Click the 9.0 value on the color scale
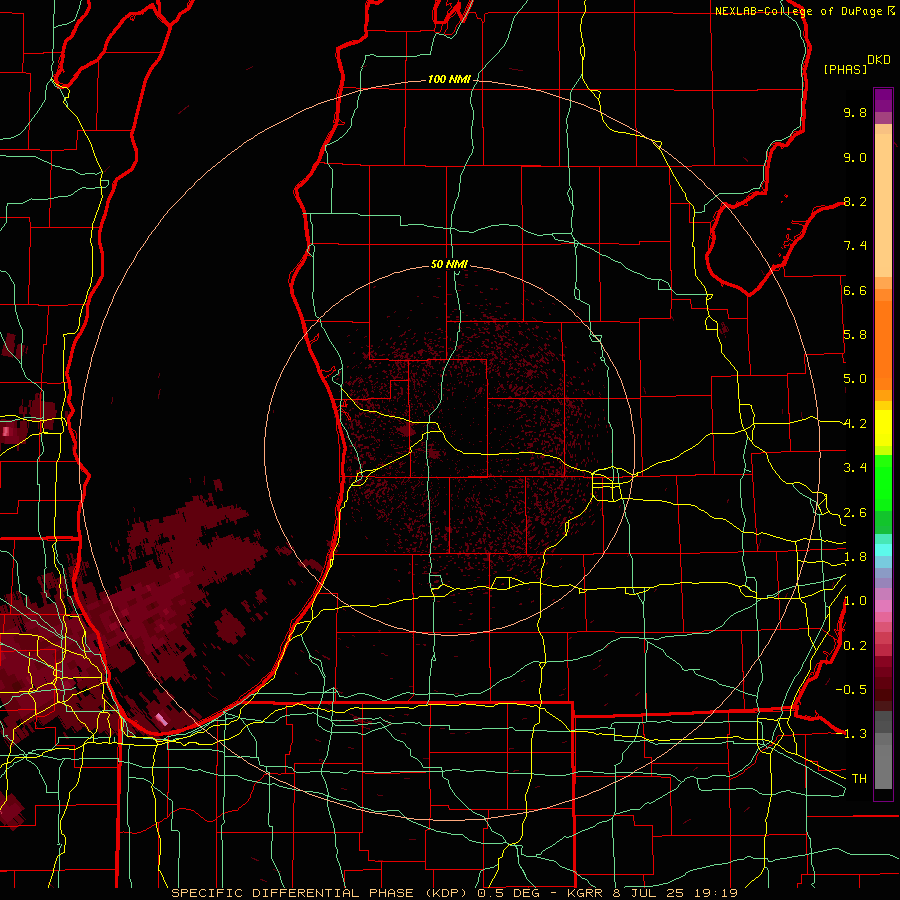 point(855,157)
